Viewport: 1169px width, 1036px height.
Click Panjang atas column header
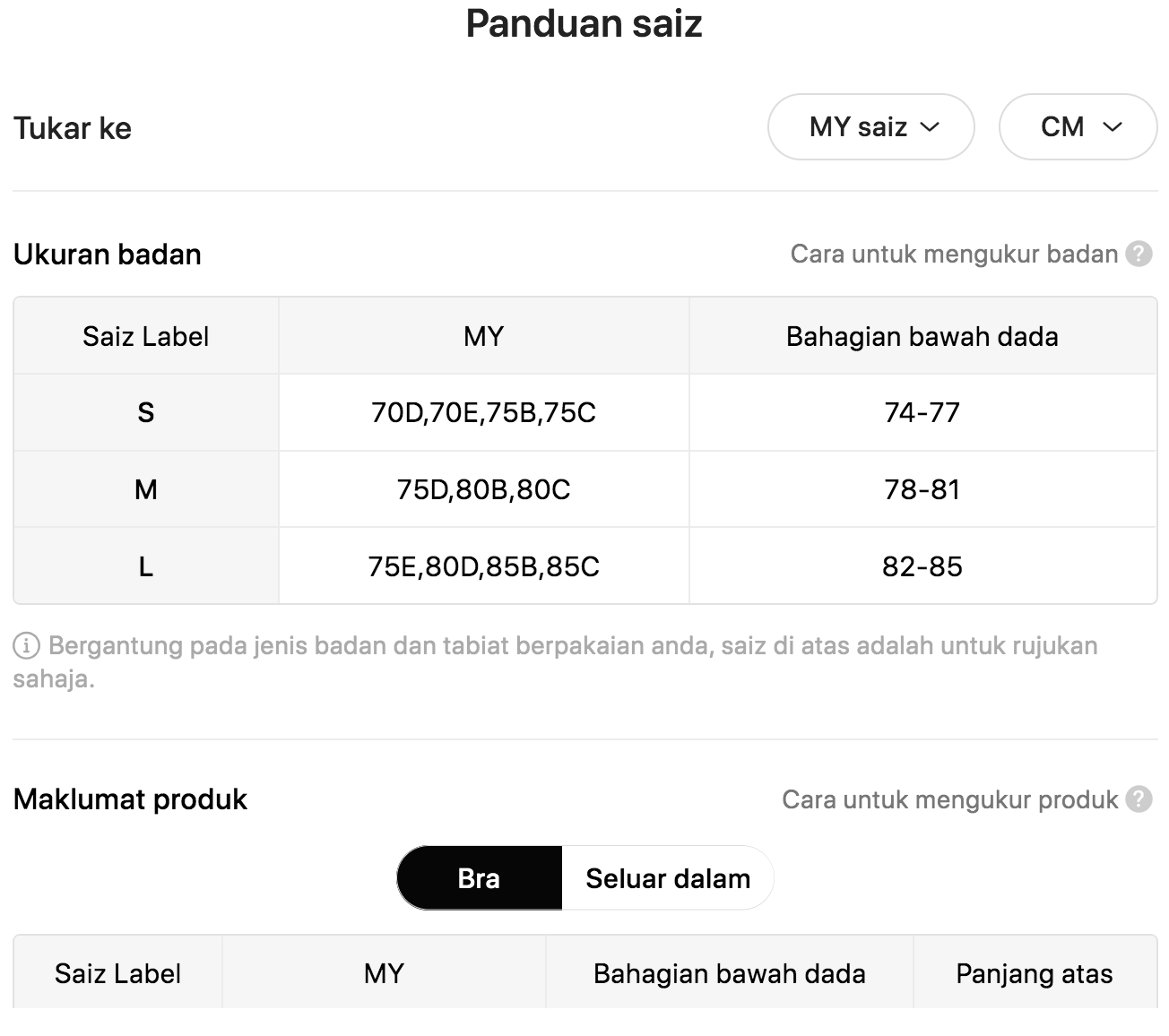point(1035,973)
